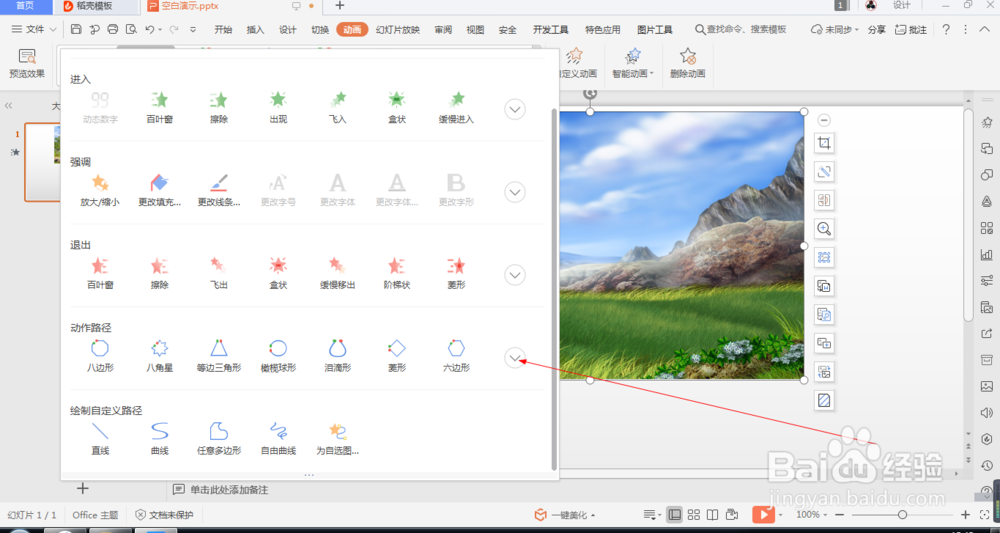Screen dimensions: 1000x533
Task: Open the 文件 menu dropdown
Action: (x=34, y=29)
